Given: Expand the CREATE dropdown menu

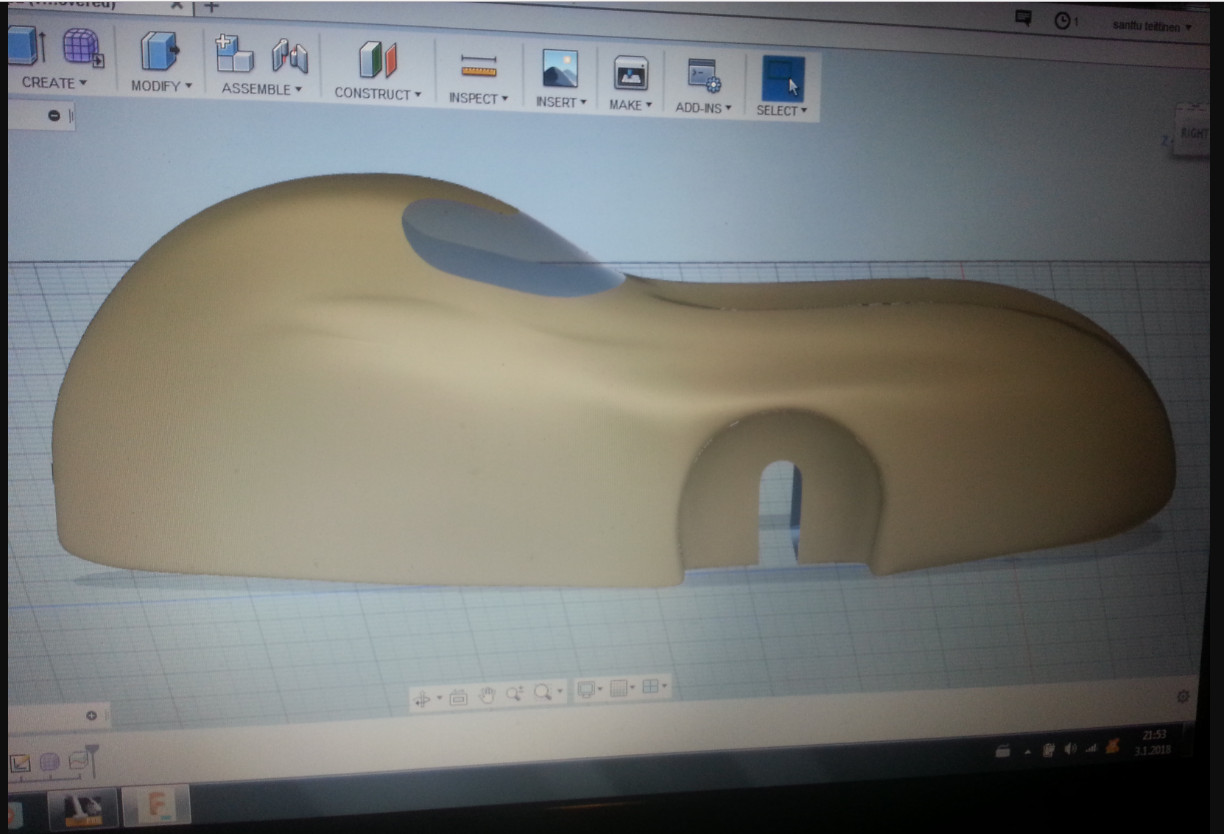Looking at the screenshot, I should (x=54, y=83).
